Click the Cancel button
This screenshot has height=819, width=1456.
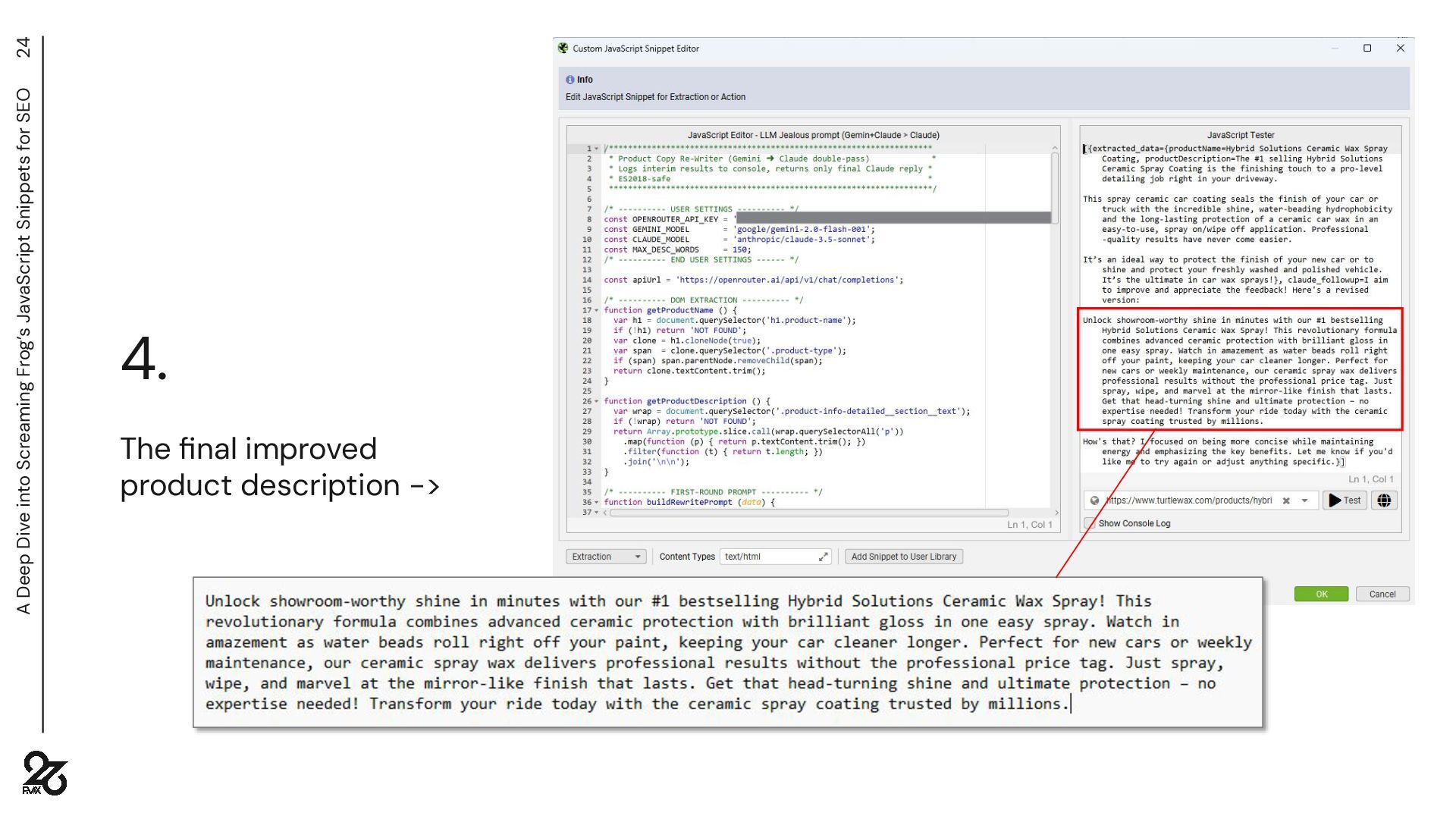click(x=1382, y=594)
